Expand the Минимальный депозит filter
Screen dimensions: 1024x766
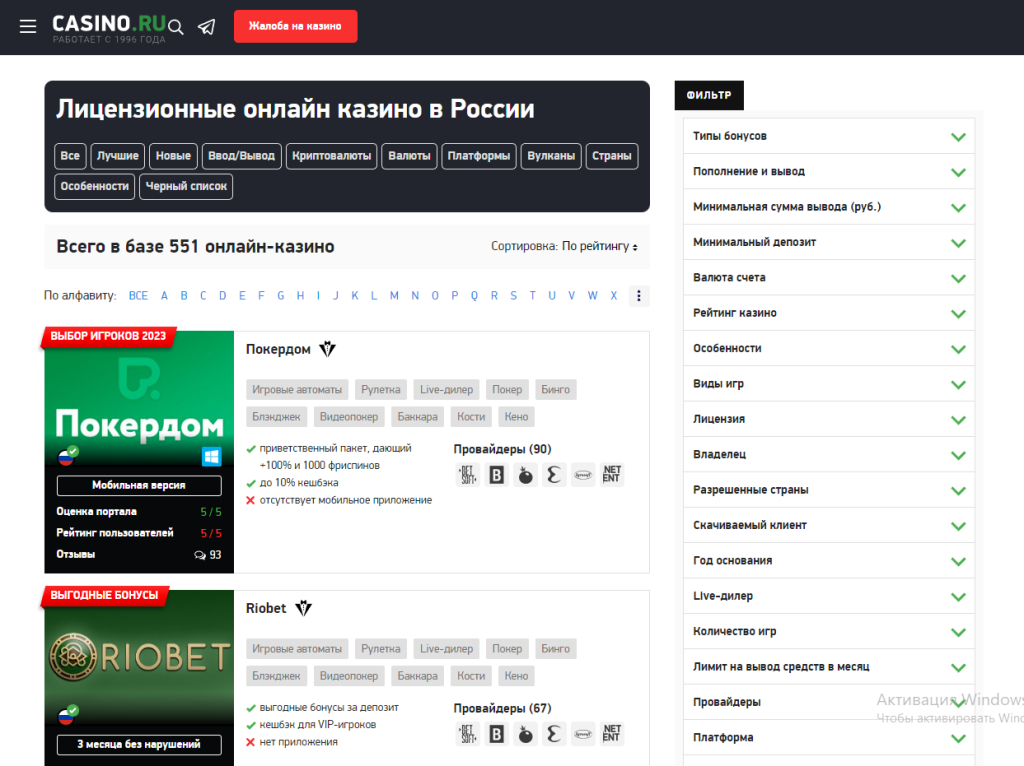[x=829, y=242]
